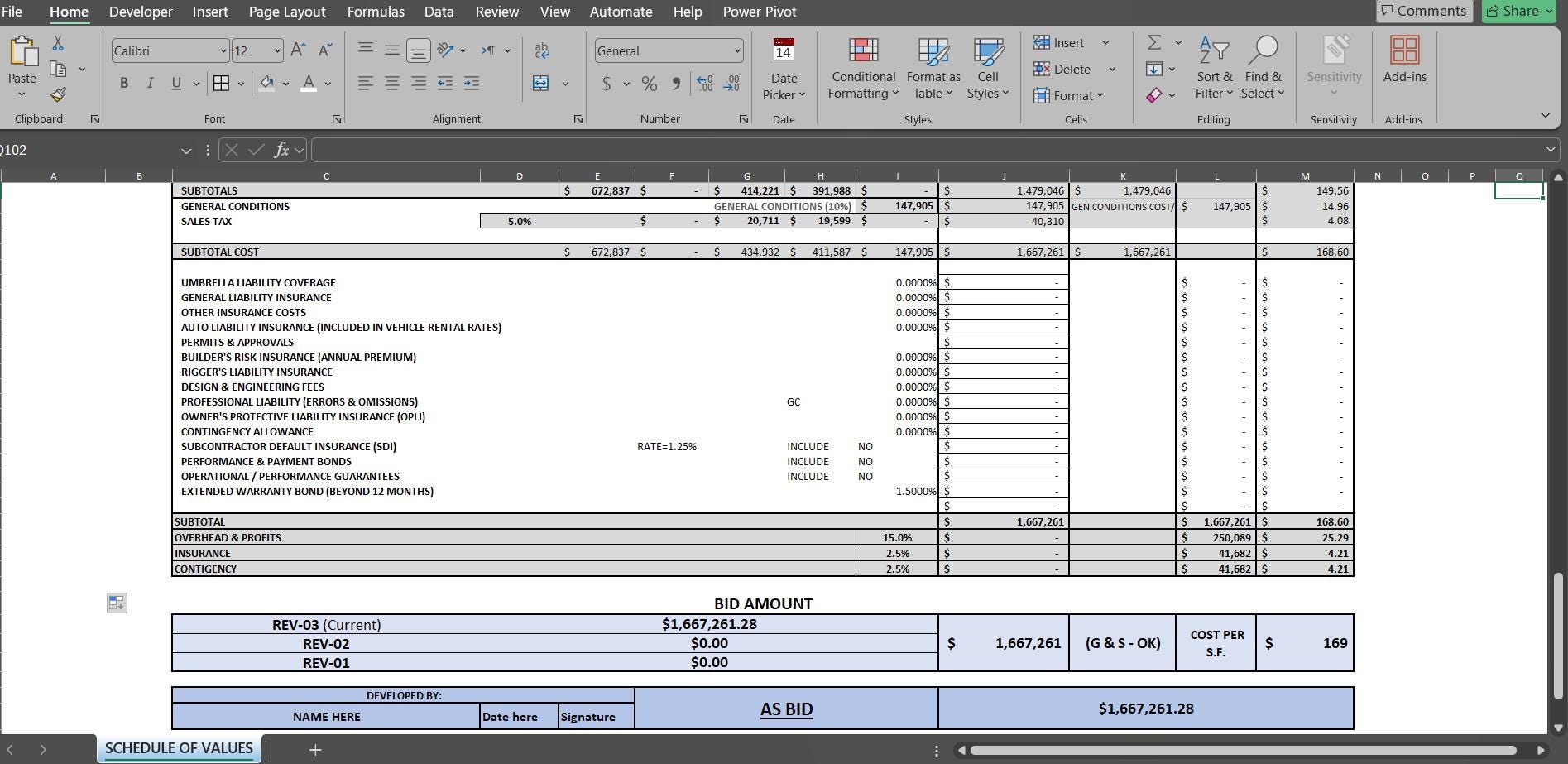Screen dimensions: 1568x764
Task: Click the Orientation text angle icon
Action: (x=445, y=50)
